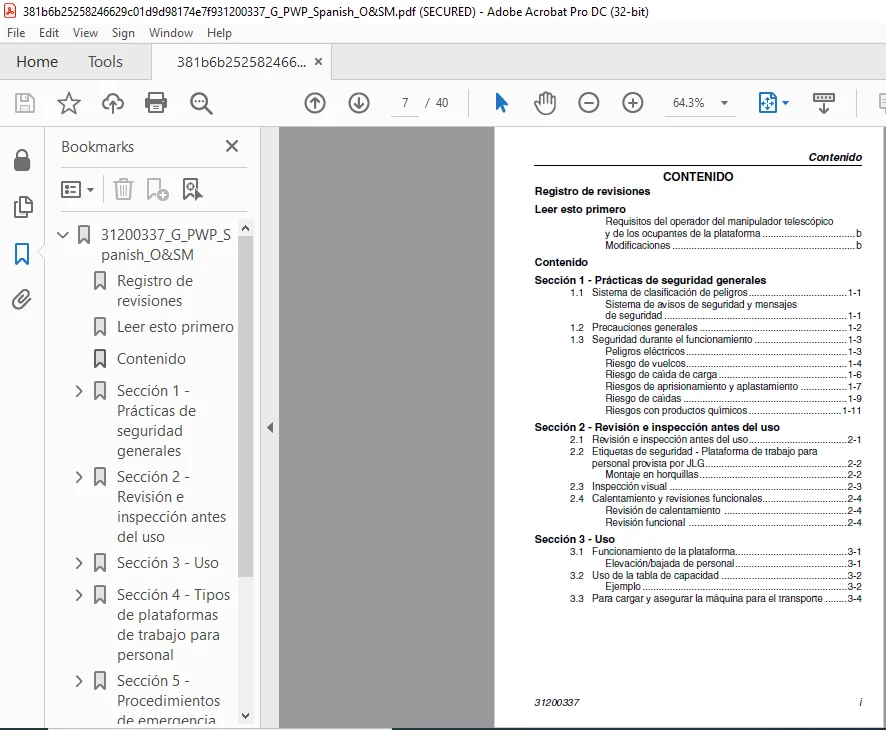The image size is (886, 730).
Task: Click the page number field
Action: pos(405,103)
